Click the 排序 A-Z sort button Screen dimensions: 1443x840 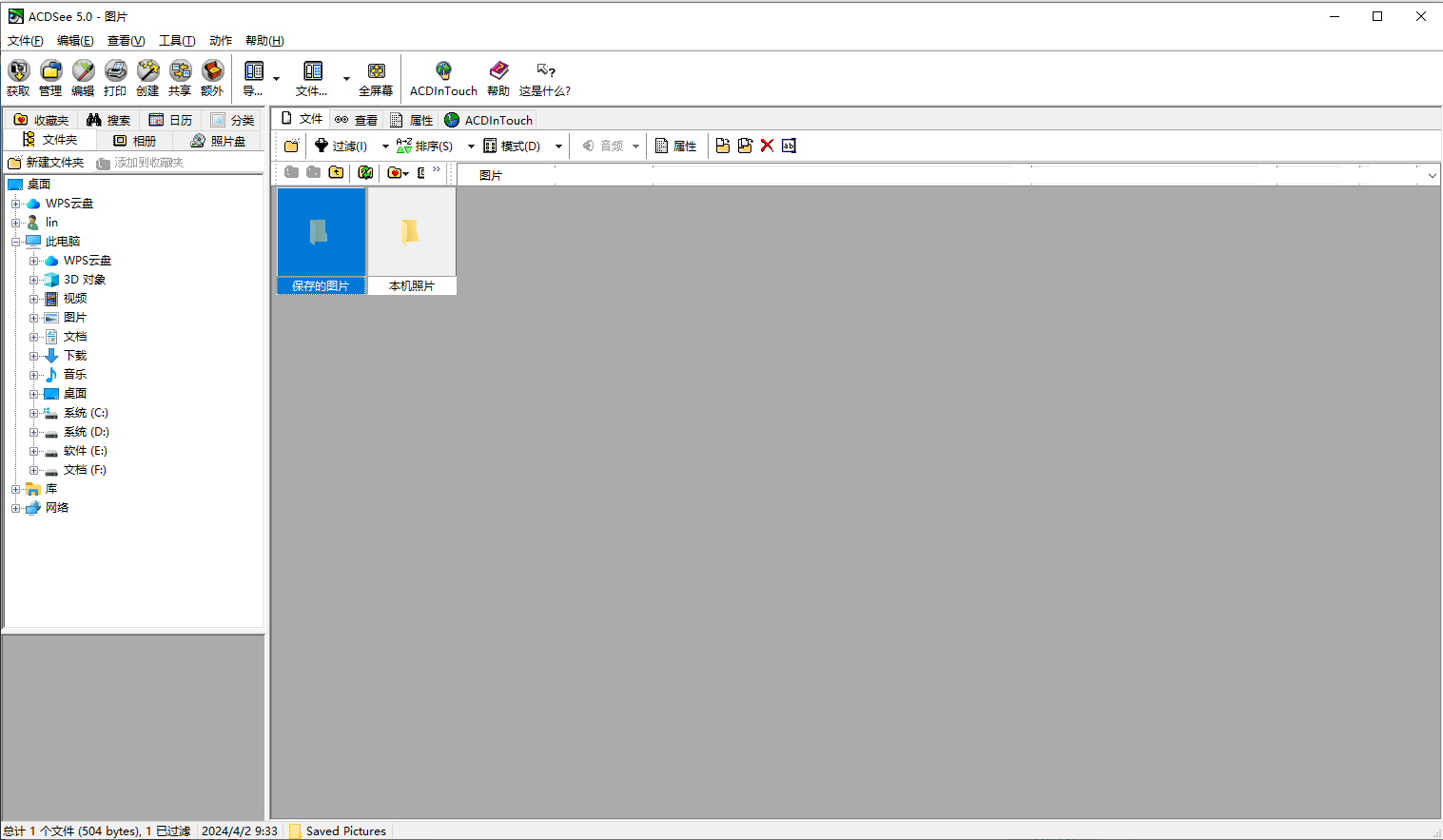[x=424, y=146]
